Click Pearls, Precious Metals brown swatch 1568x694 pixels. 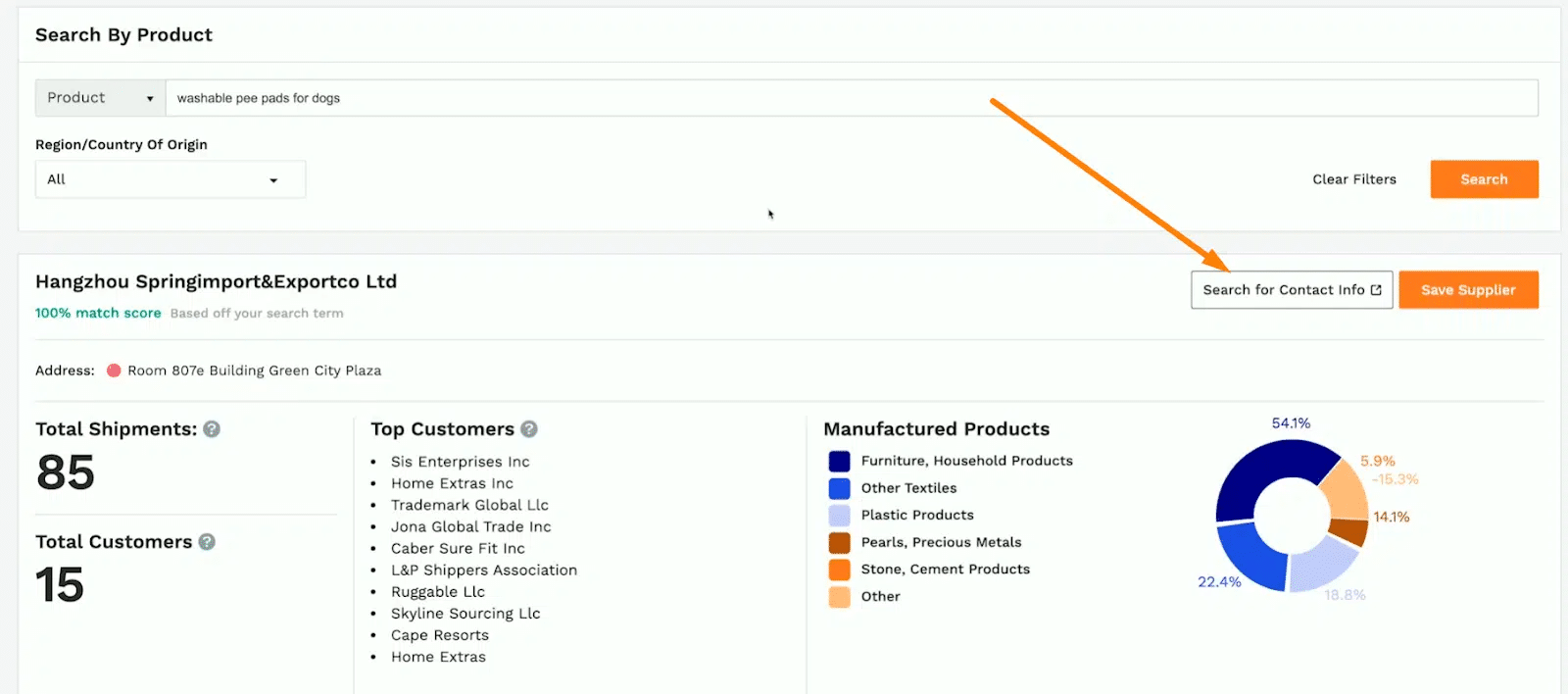click(839, 542)
